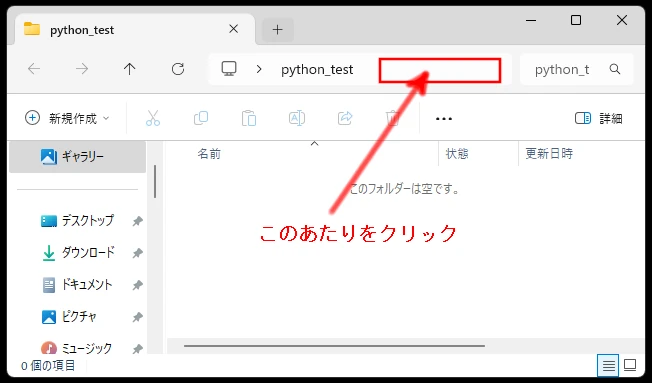
Task: Click the 0 個の項目 status text
Action: (x=48, y=366)
